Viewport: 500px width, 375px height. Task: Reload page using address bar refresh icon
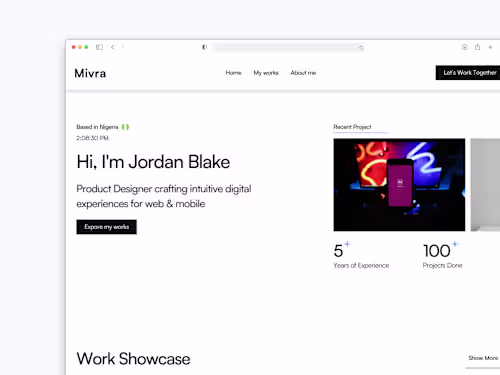click(x=361, y=48)
